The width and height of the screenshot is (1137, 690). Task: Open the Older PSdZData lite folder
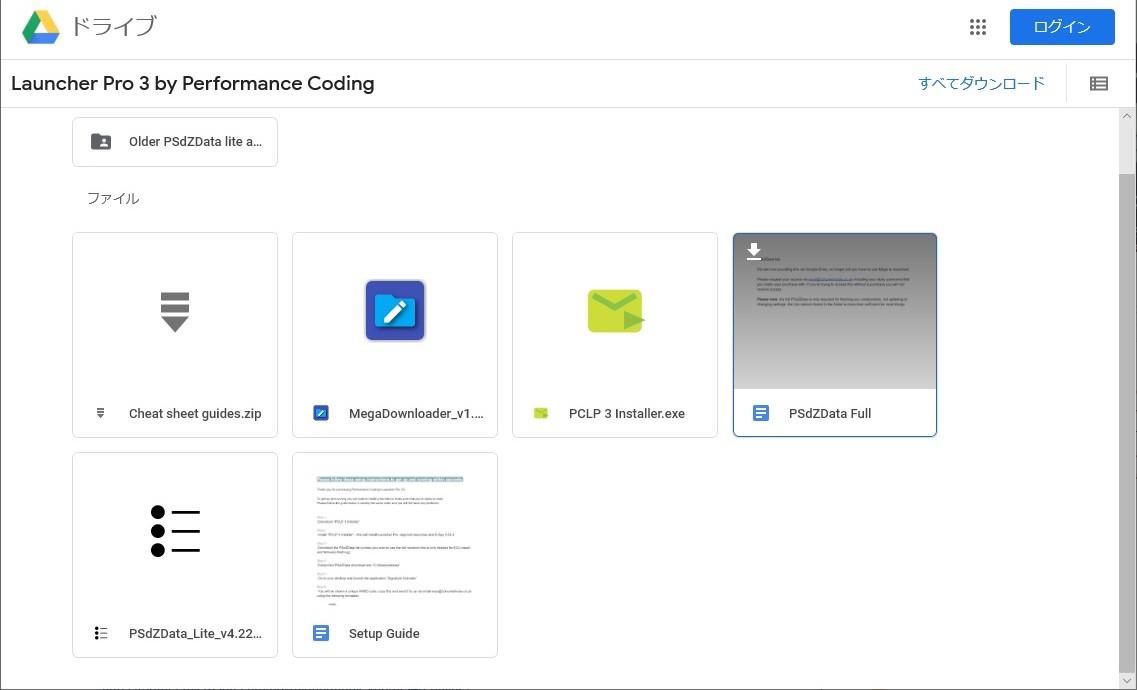pyautogui.click(x=175, y=142)
